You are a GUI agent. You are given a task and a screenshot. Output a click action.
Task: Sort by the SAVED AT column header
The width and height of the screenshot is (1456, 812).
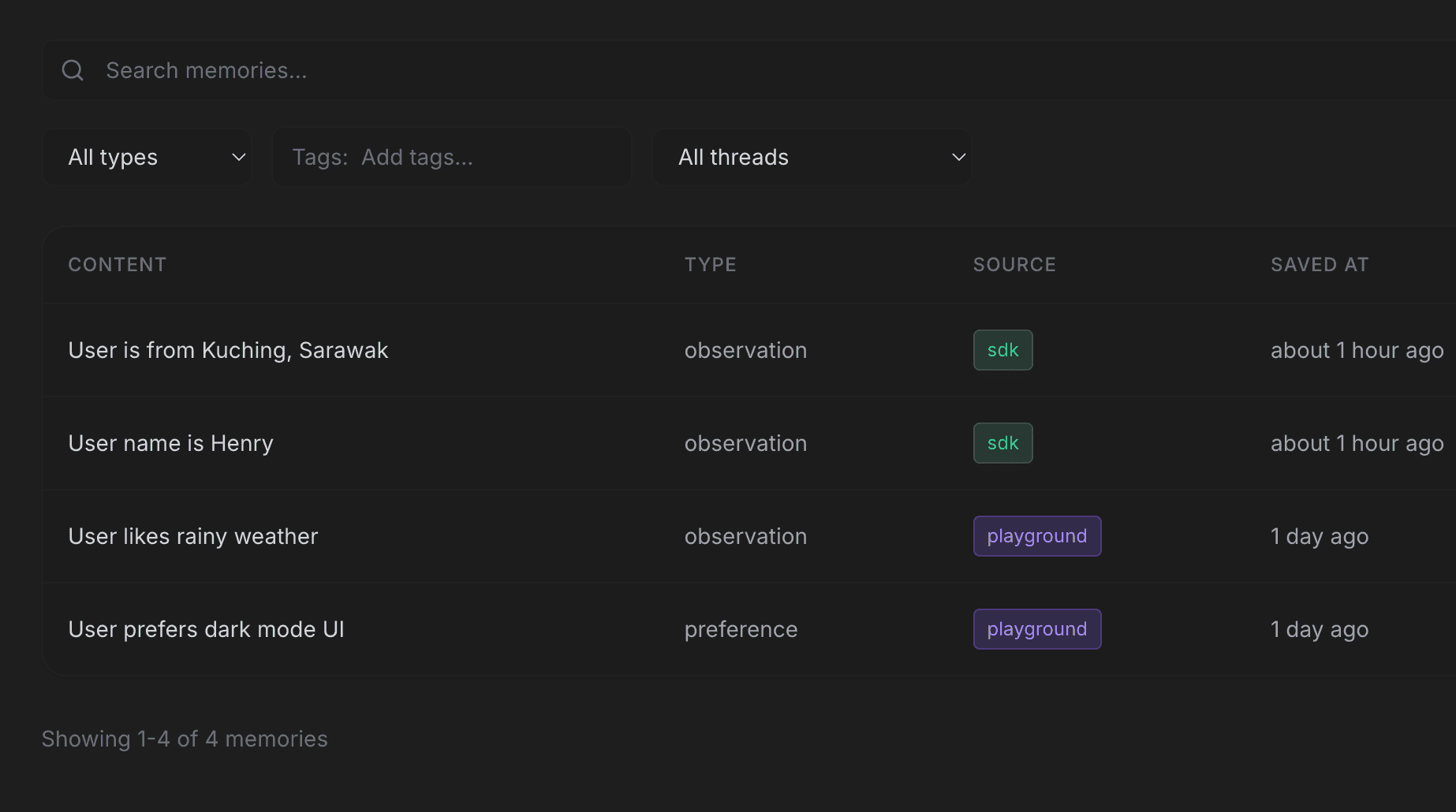pos(1319,265)
